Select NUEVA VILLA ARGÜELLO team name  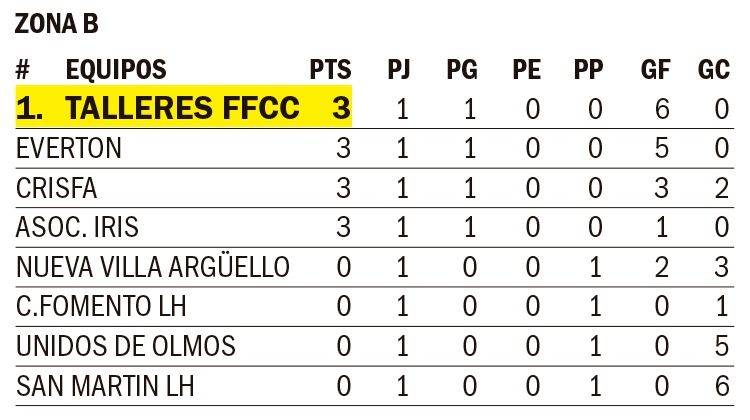pyautogui.click(x=154, y=267)
